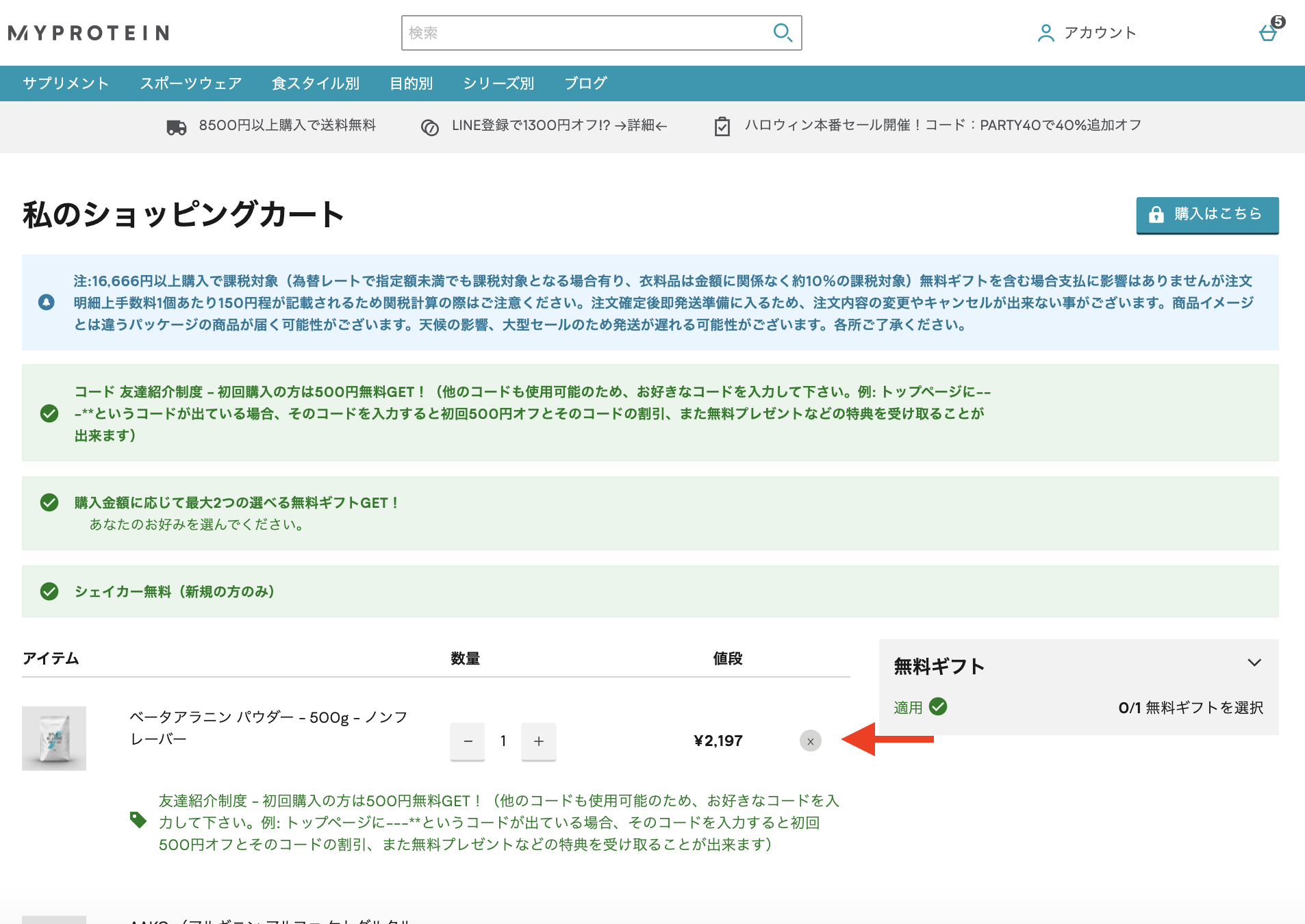The height and width of the screenshot is (924, 1305).
Task: Open the サプリメント menu
Action: 66,84
